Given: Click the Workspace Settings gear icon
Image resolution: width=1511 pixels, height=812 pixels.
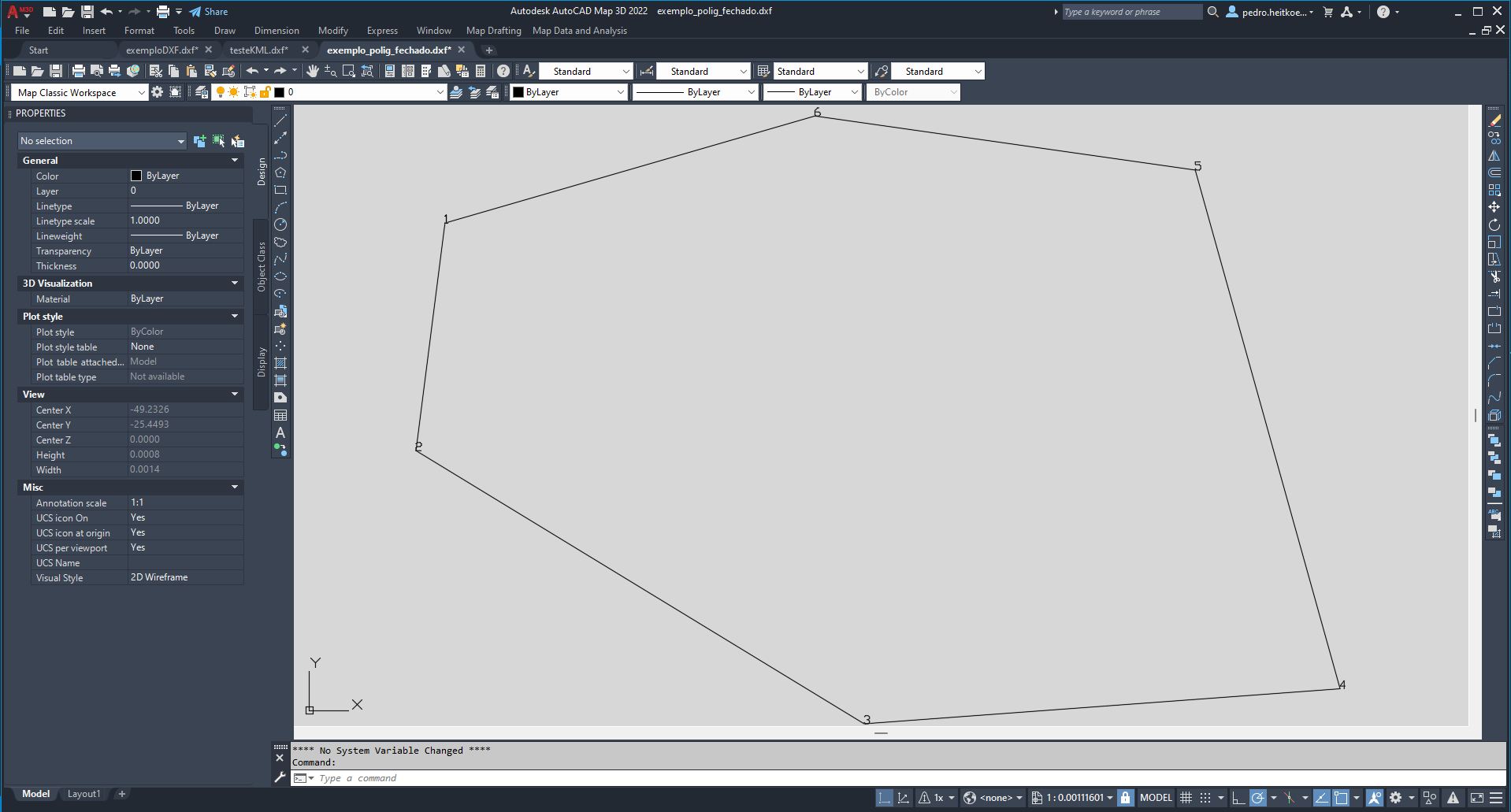Looking at the screenshot, I should (x=158, y=92).
